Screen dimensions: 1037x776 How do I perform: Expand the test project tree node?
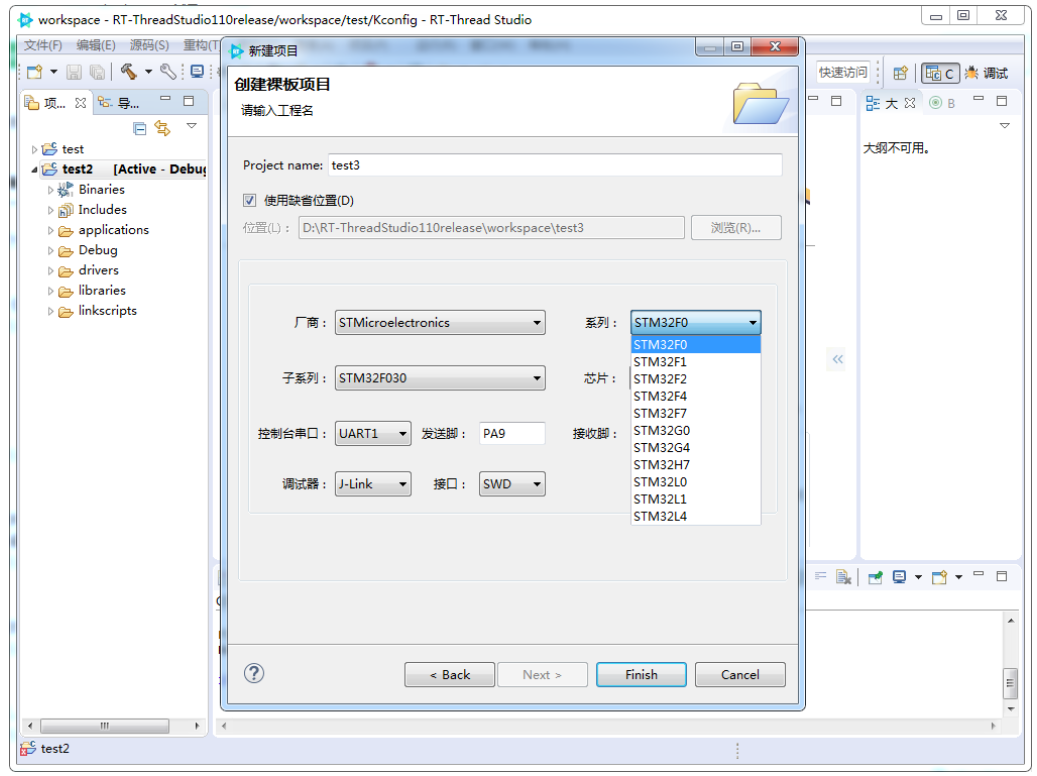click(x=34, y=150)
